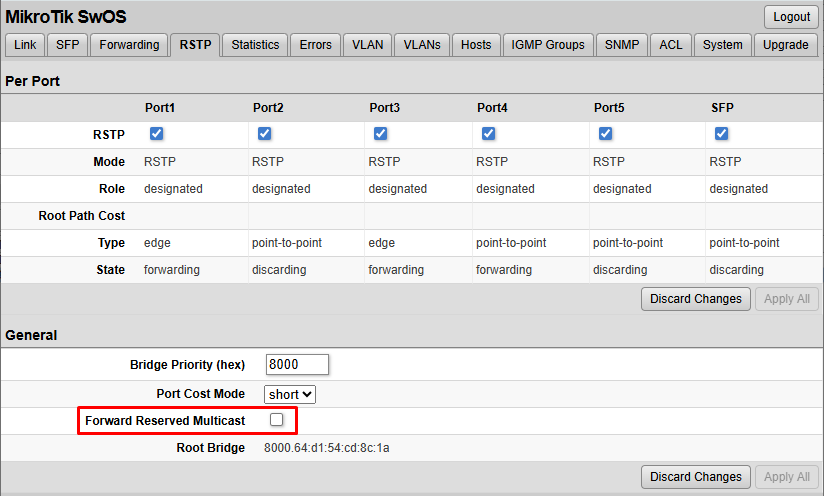Viewport: 824px width, 496px height.
Task: Open the VLAN tab
Action: pyautogui.click(x=368, y=45)
